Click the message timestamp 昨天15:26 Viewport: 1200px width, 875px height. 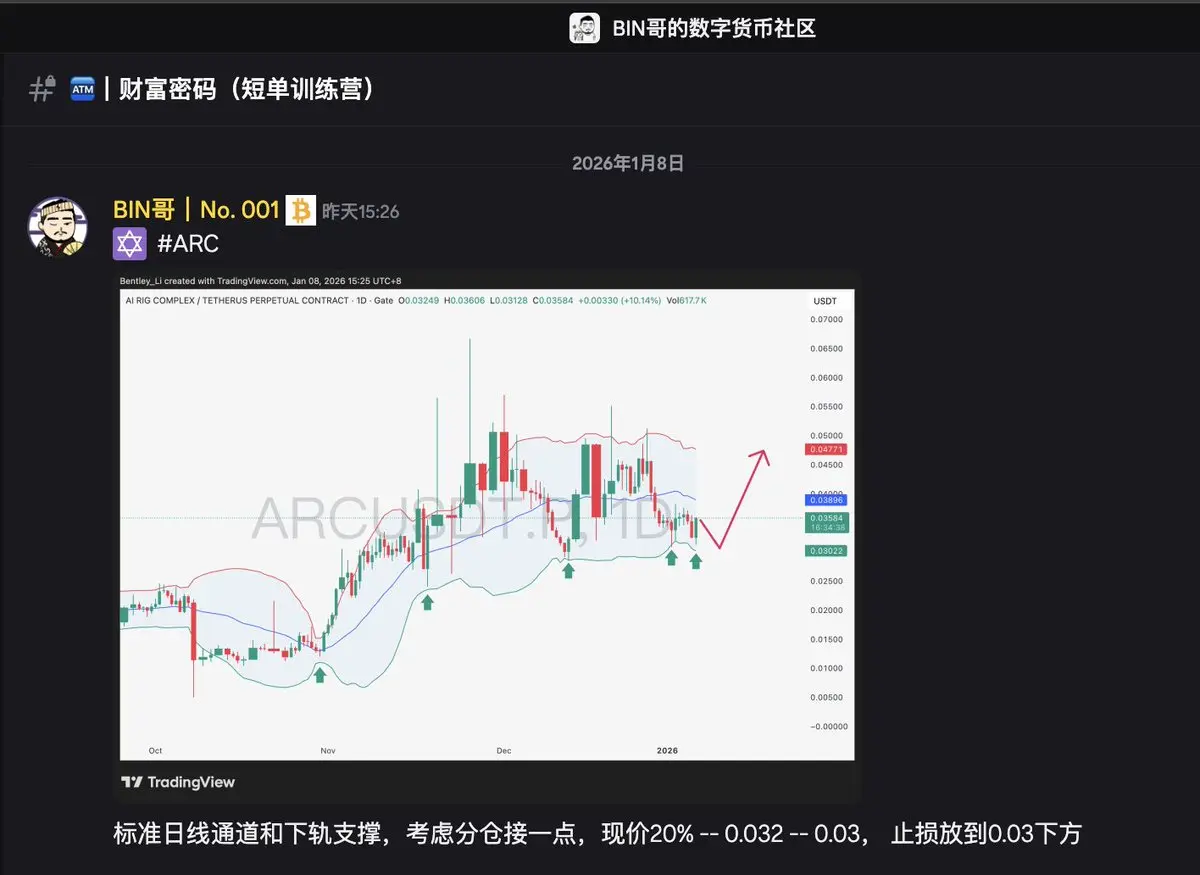coord(360,211)
